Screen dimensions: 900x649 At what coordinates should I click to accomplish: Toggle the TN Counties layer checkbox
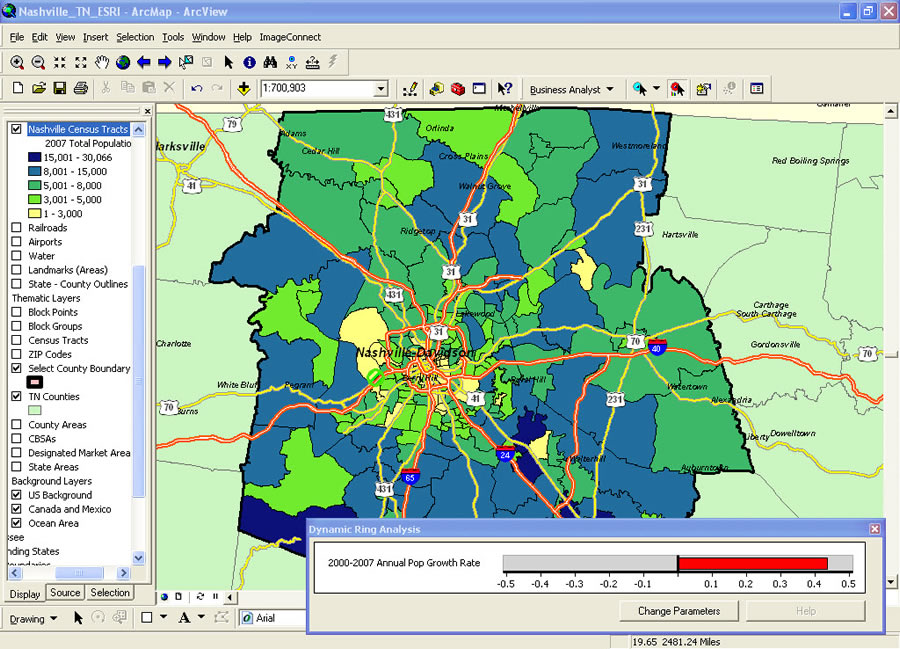[17, 397]
